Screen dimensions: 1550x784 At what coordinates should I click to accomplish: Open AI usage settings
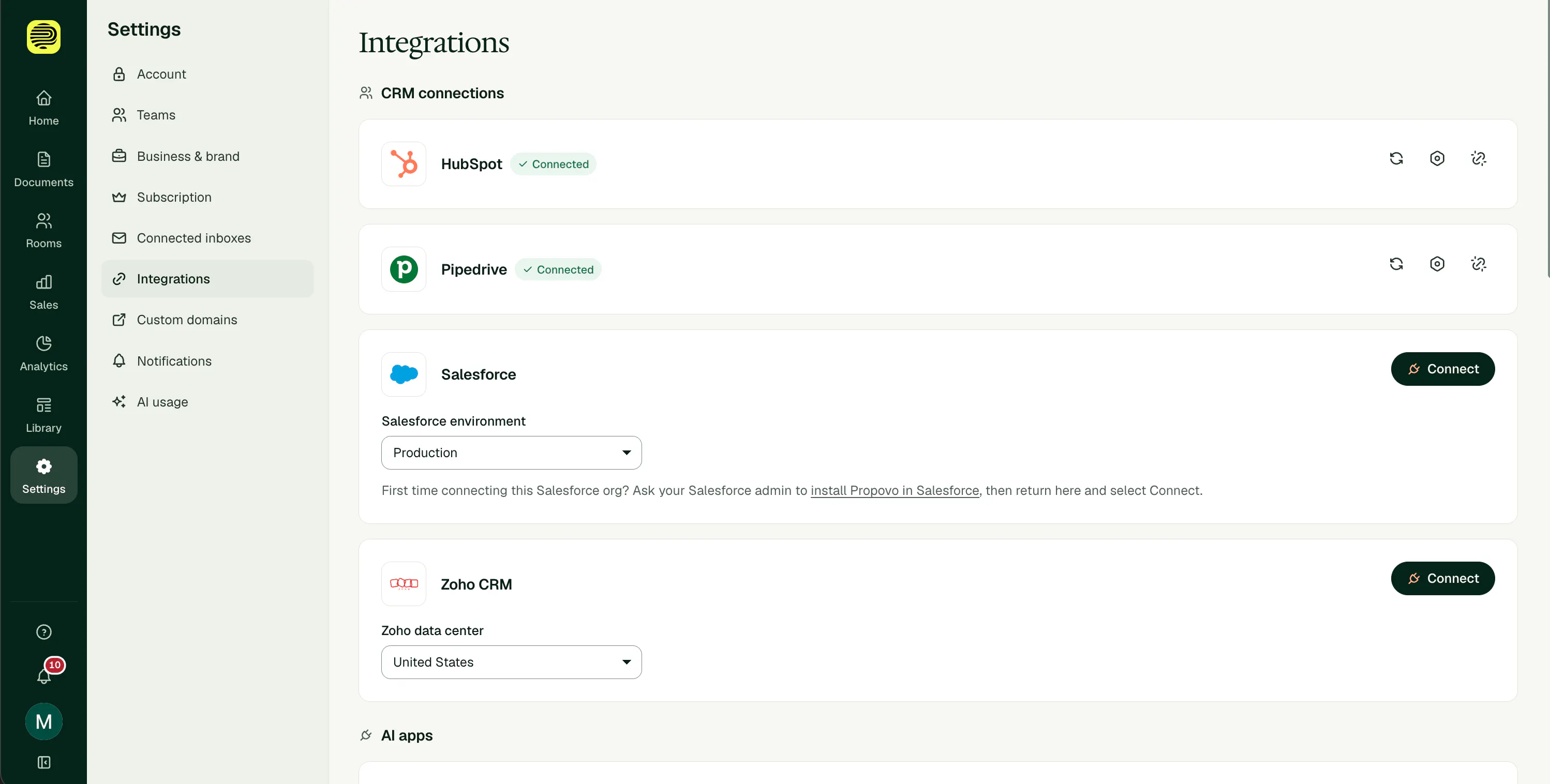207,402
